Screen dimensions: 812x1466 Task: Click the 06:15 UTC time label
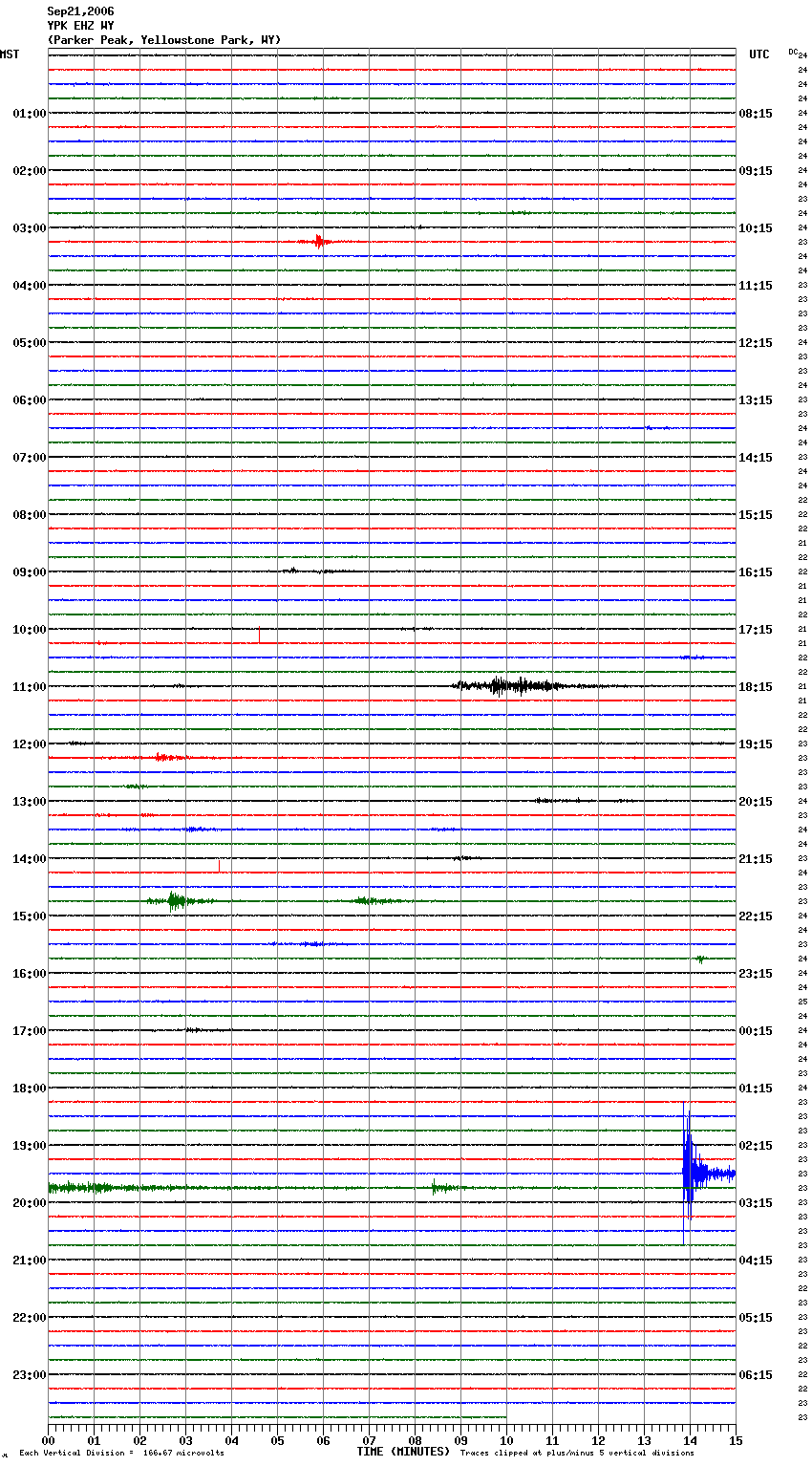(756, 1375)
